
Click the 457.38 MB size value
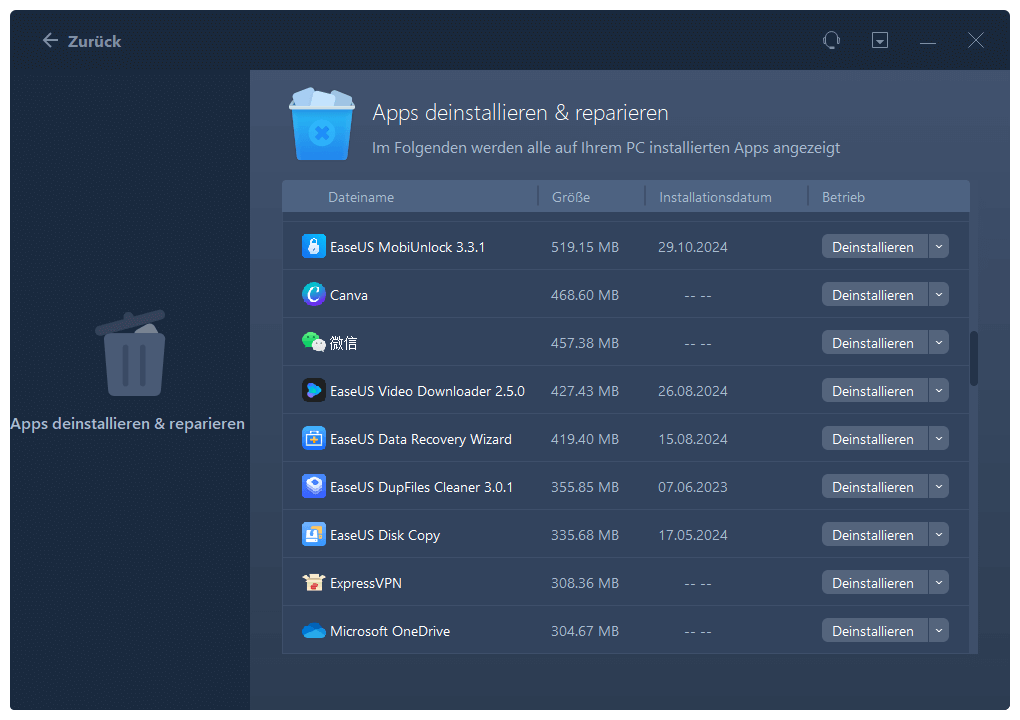[x=585, y=343]
